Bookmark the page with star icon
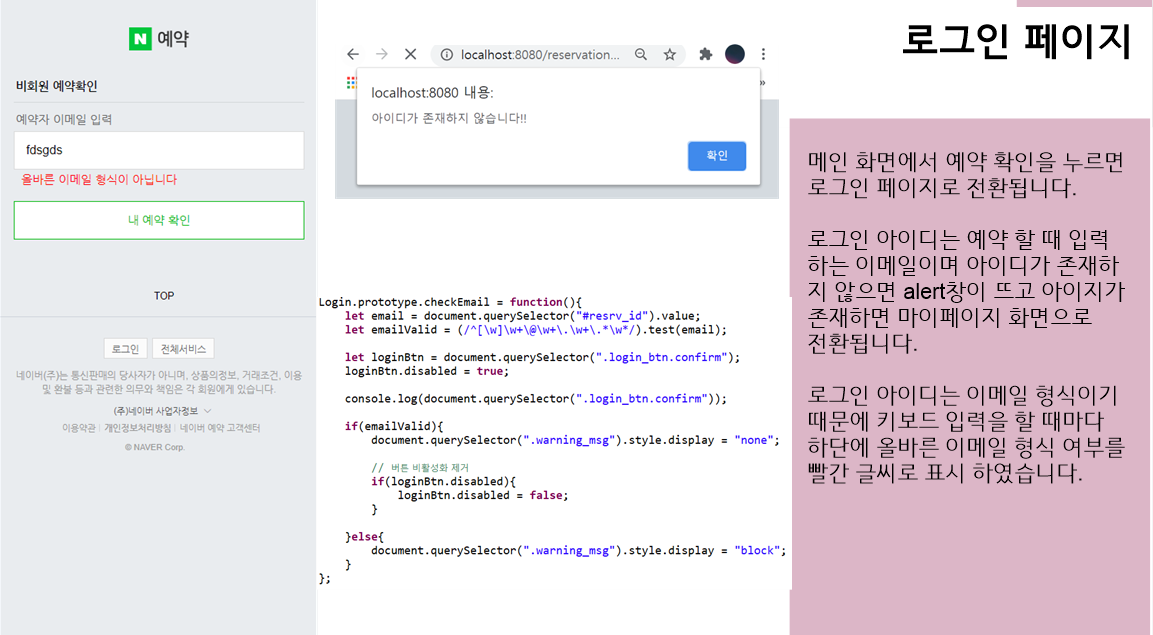1153x635 pixels. 669,54
